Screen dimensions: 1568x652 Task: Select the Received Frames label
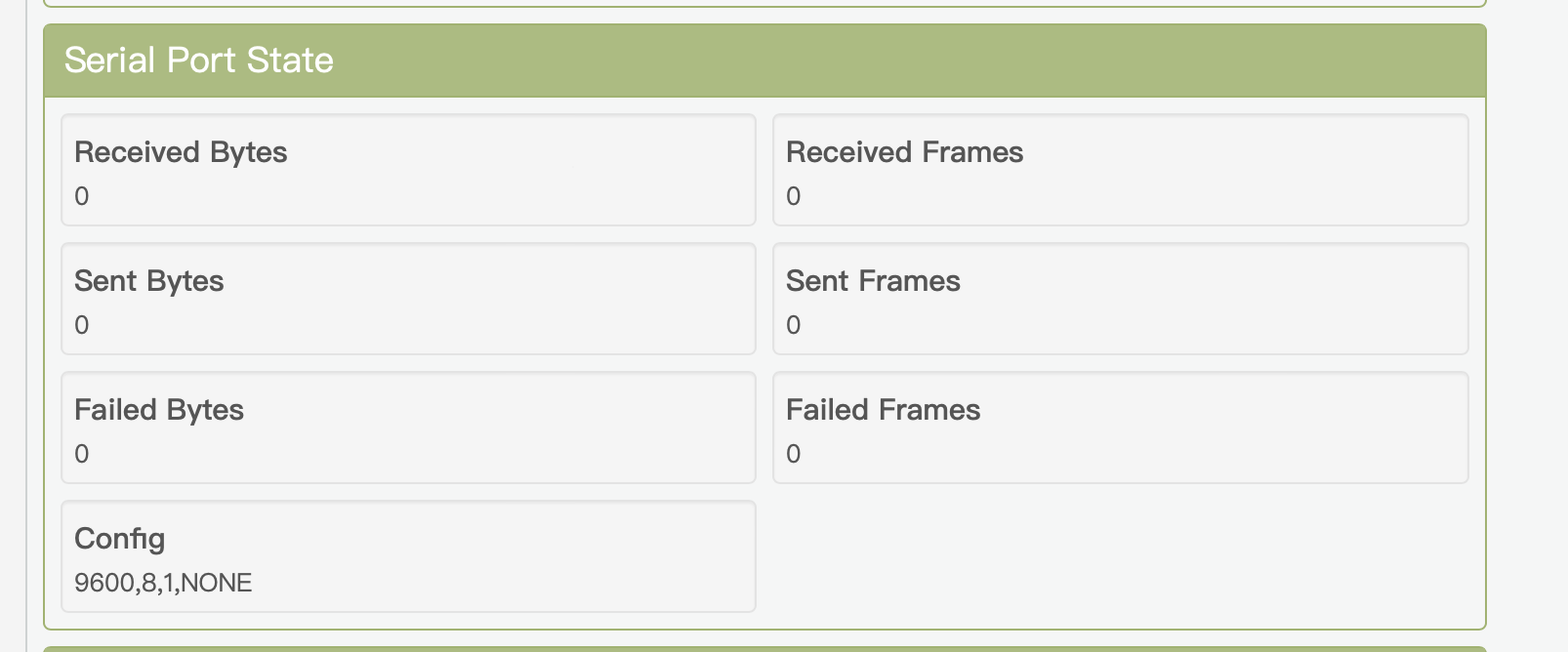tap(904, 152)
